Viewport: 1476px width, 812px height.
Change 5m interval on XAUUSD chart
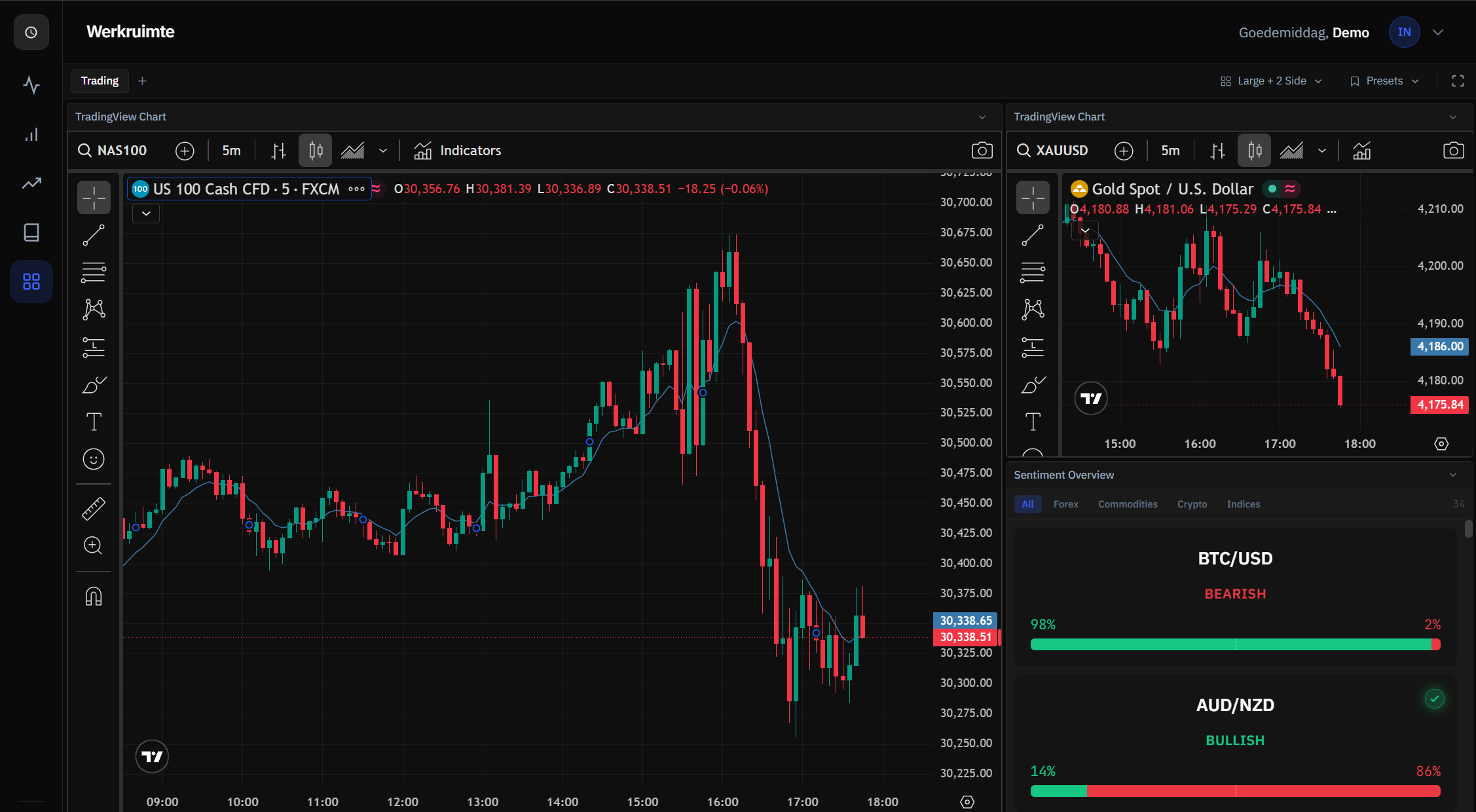pyautogui.click(x=1170, y=151)
